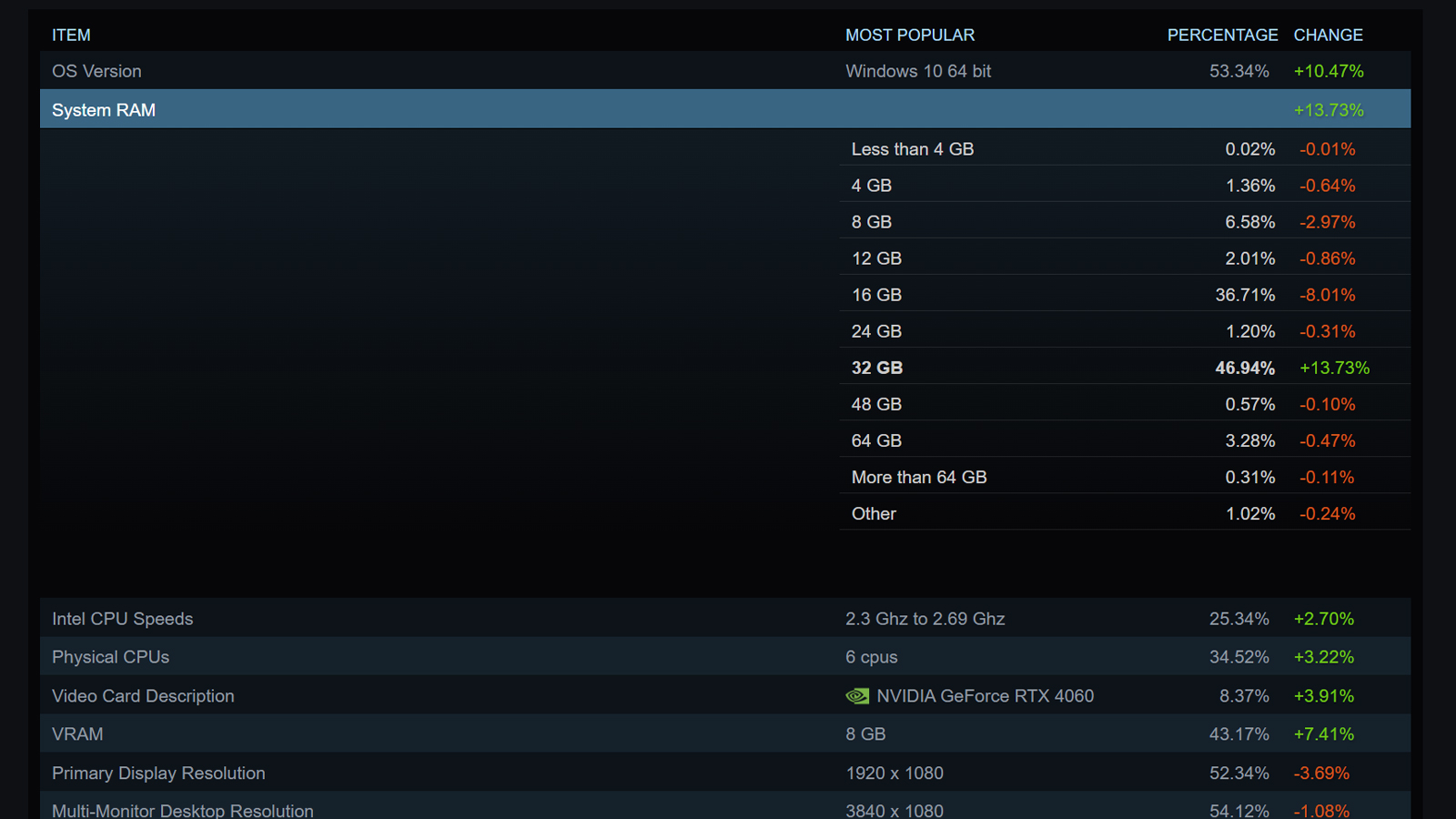This screenshot has width=1456, height=819.
Task: Click the -0.24% change for Other
Action: (x=1328, y=513)
